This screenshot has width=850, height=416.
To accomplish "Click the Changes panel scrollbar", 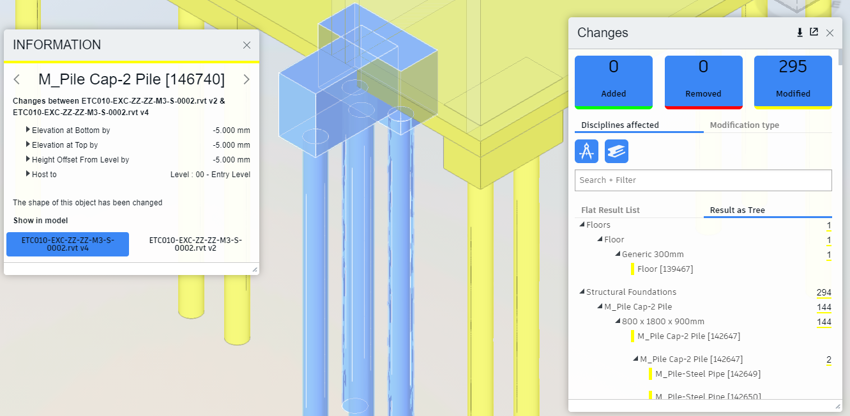I will pos(840,56).
